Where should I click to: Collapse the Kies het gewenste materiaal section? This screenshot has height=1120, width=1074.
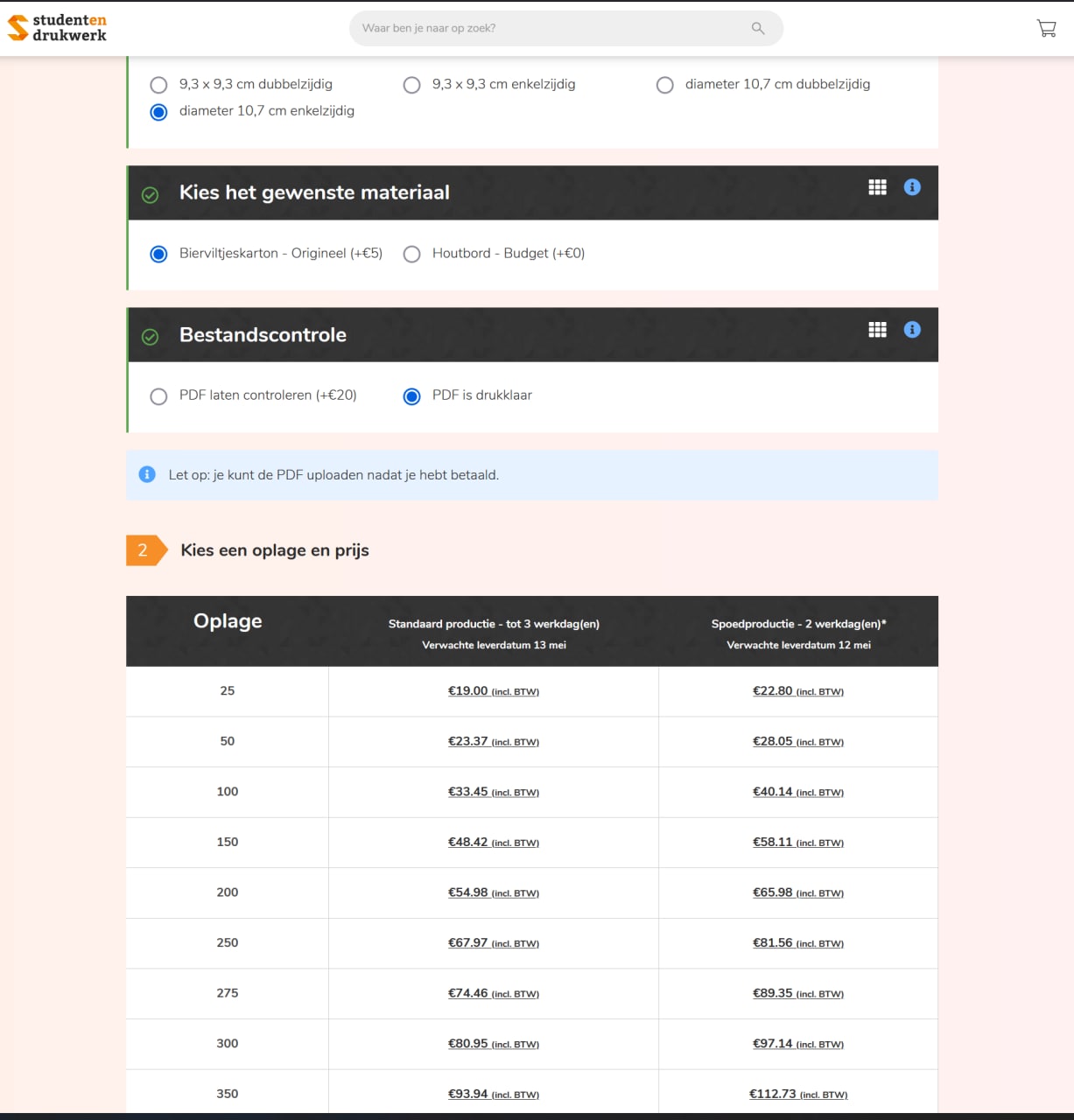(314, 192)
